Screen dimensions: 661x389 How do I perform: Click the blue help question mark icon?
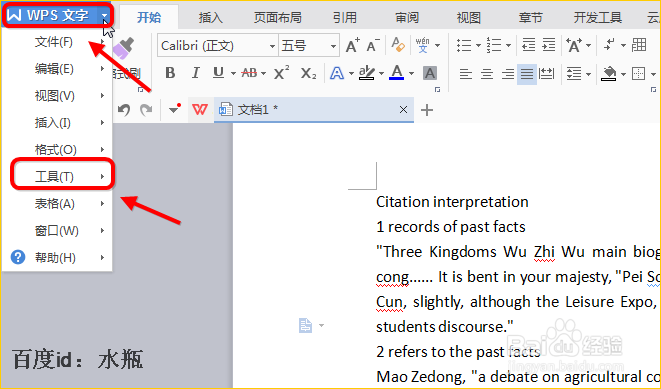(18, 257)
